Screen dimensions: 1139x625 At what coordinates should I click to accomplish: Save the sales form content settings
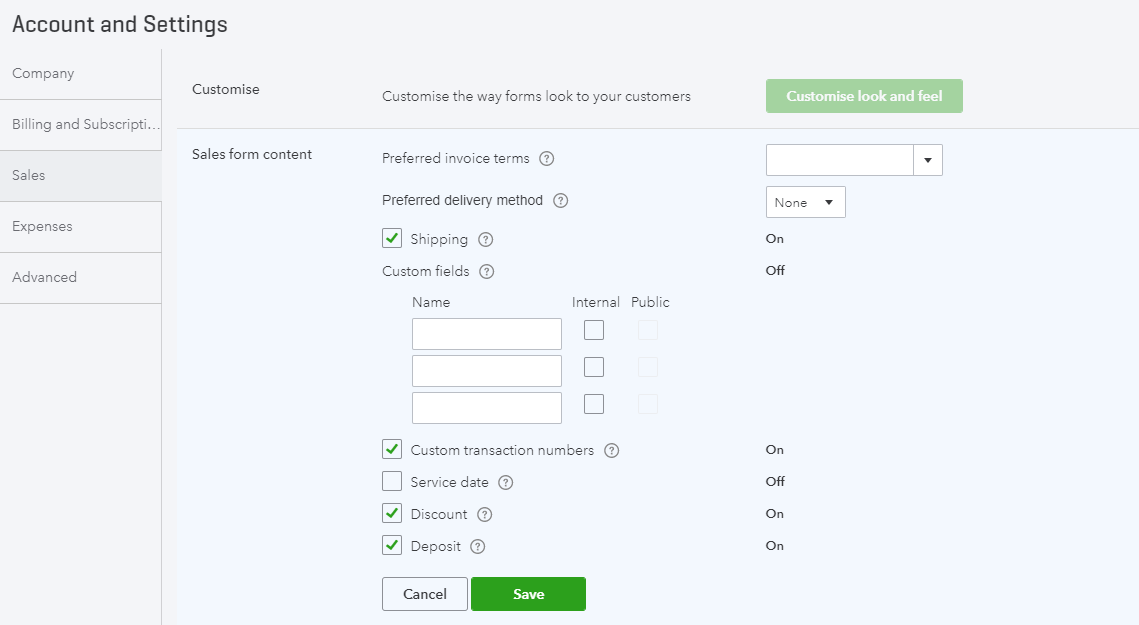click(528, 594)
